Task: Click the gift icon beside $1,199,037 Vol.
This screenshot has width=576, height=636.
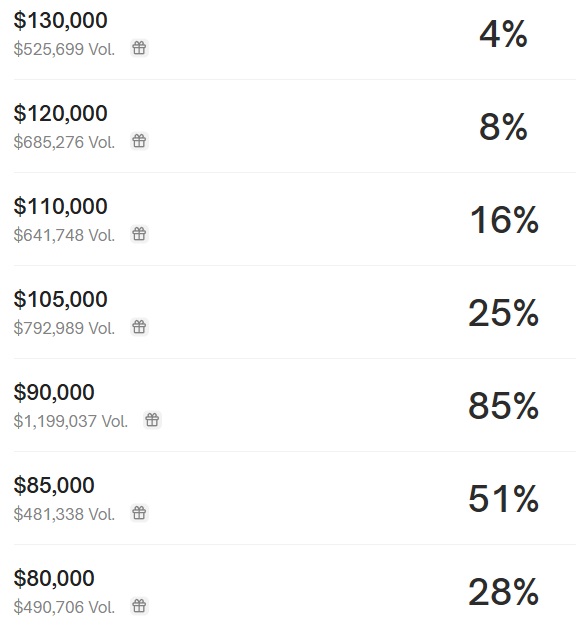Action: (x=152, y=420)
